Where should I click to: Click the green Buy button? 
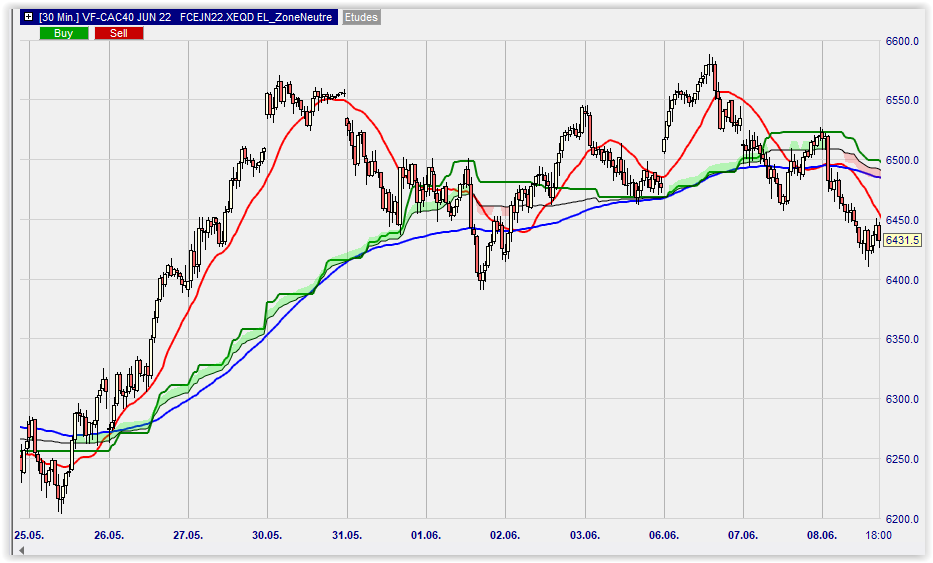point(64,33)
